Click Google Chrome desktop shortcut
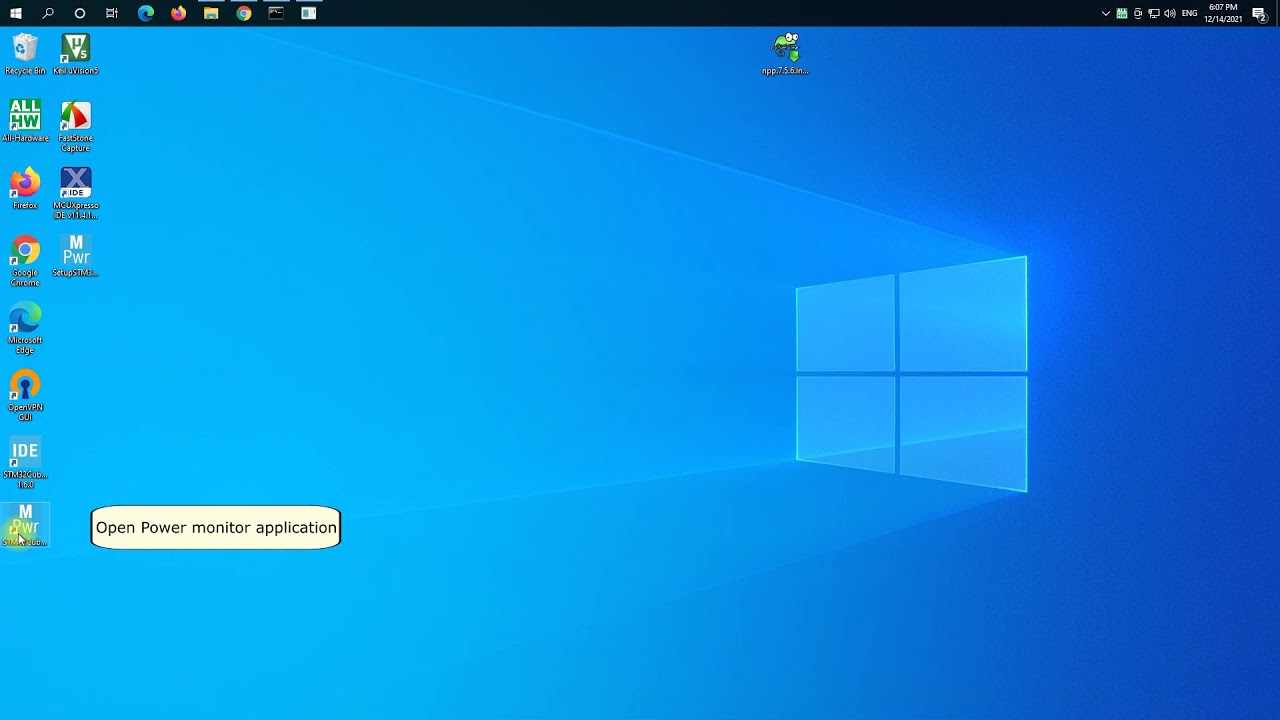The height and width of the screenshot is (720, 1280). (25, 253)
